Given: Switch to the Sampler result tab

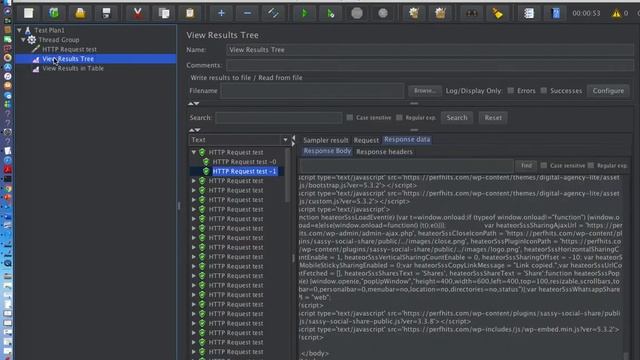Looking at the screenshot, I should point(326,140).
